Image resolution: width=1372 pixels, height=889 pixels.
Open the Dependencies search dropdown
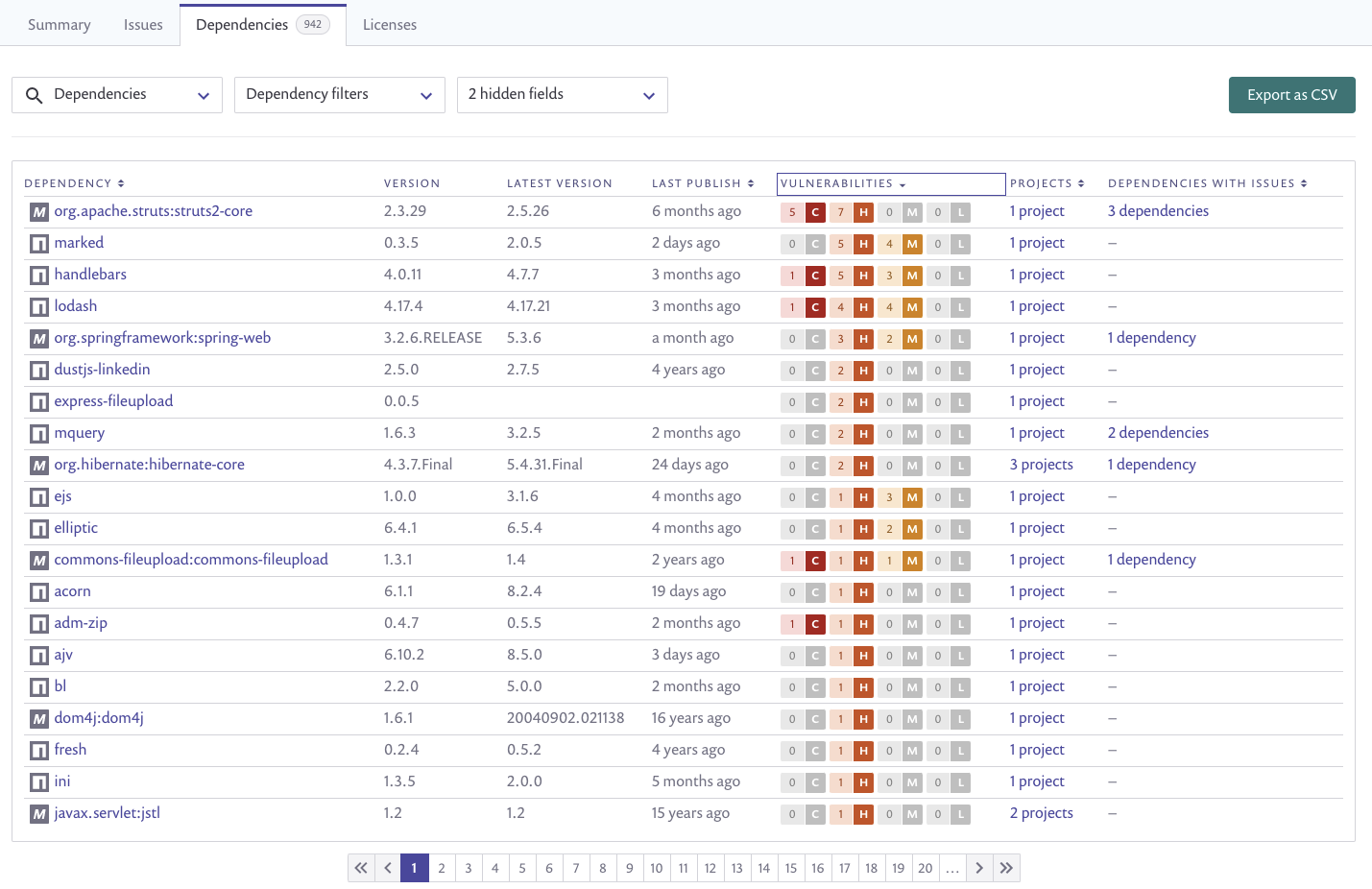tap(117, 95)
